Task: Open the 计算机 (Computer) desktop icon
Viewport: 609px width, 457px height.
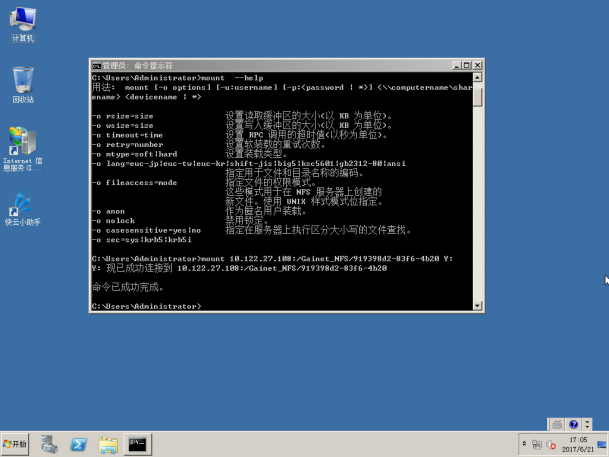Action: [22, 21]
